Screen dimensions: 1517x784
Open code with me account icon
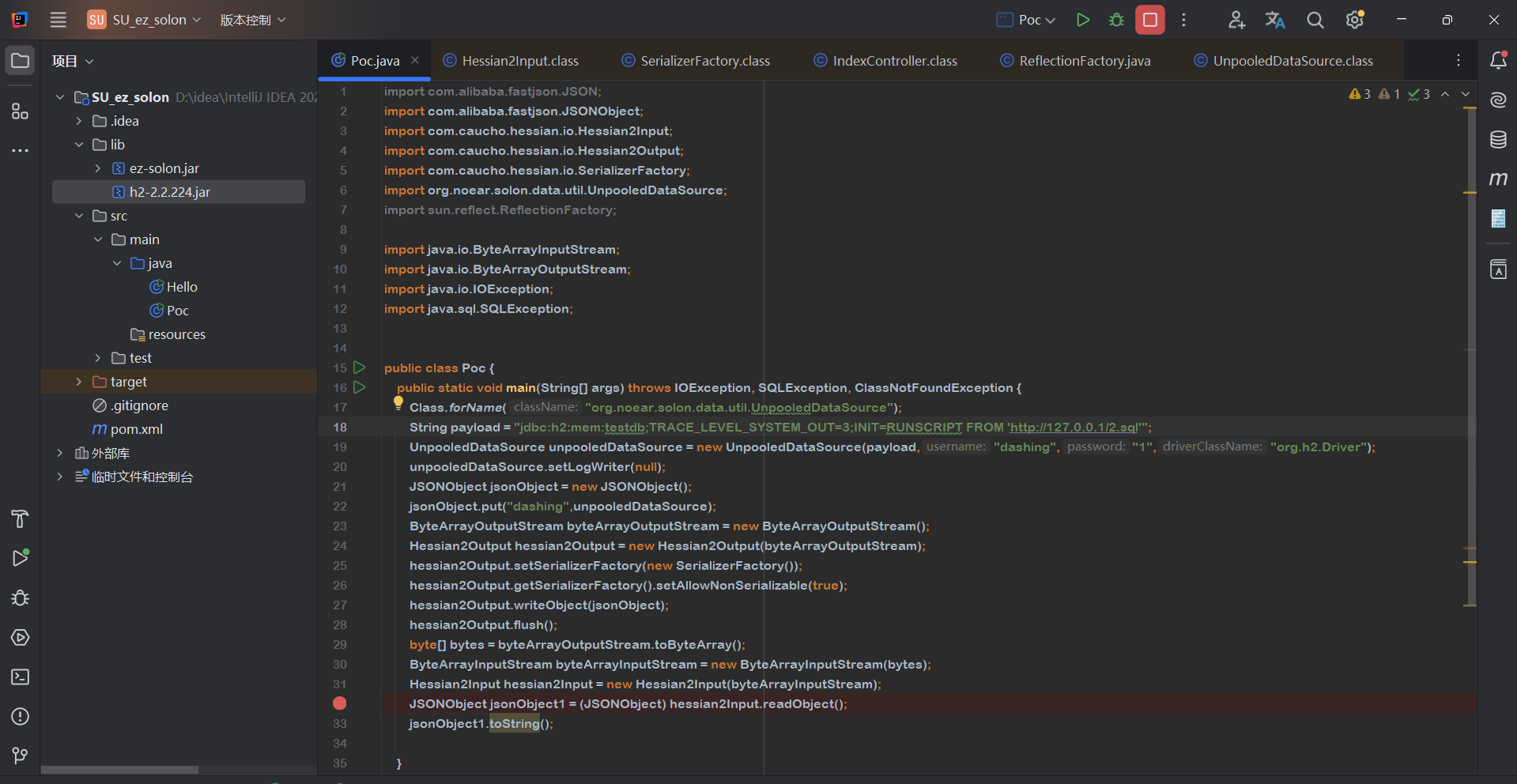click(1236, 20)
